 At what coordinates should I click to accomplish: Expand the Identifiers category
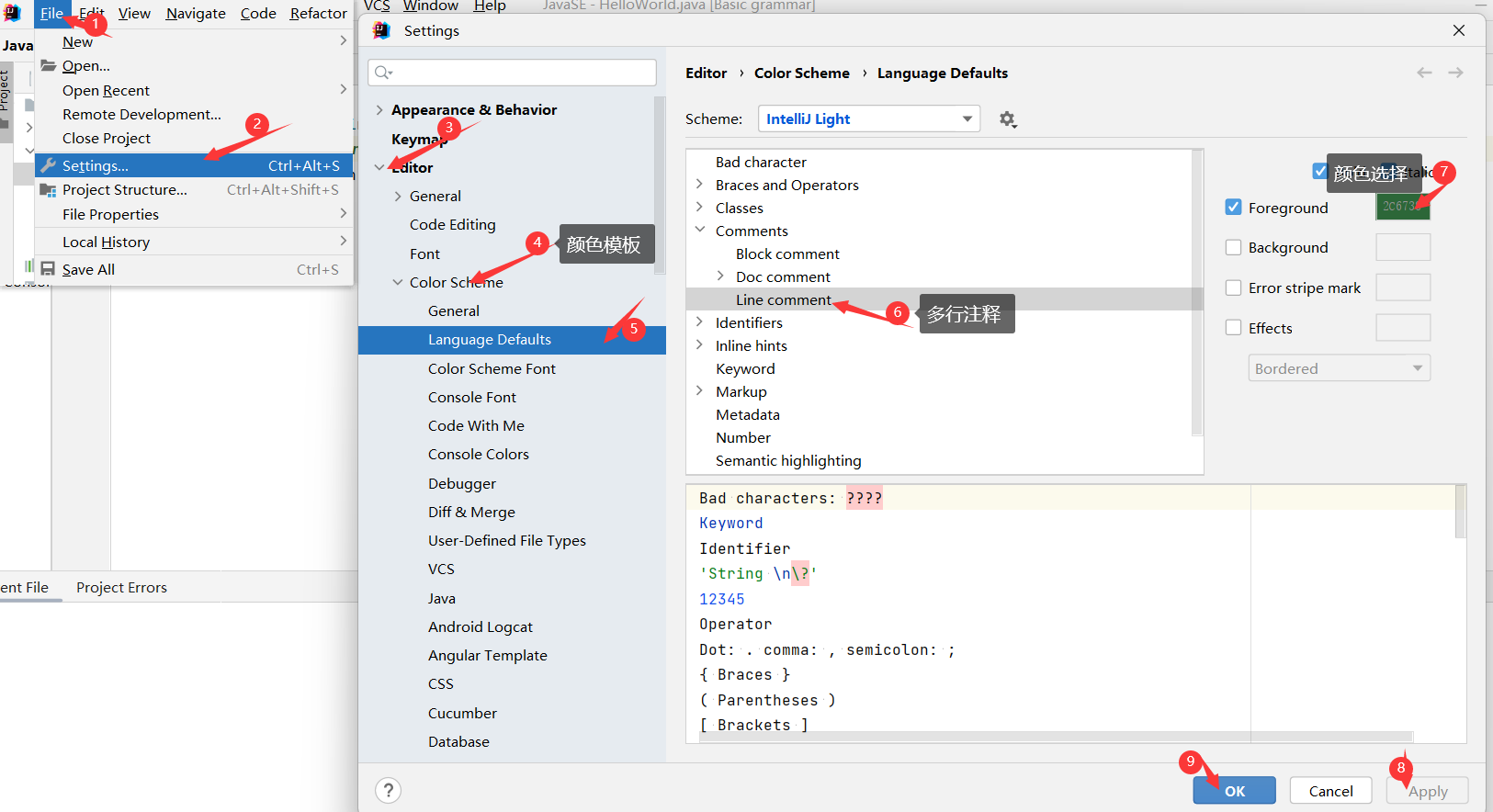point(699,322)
